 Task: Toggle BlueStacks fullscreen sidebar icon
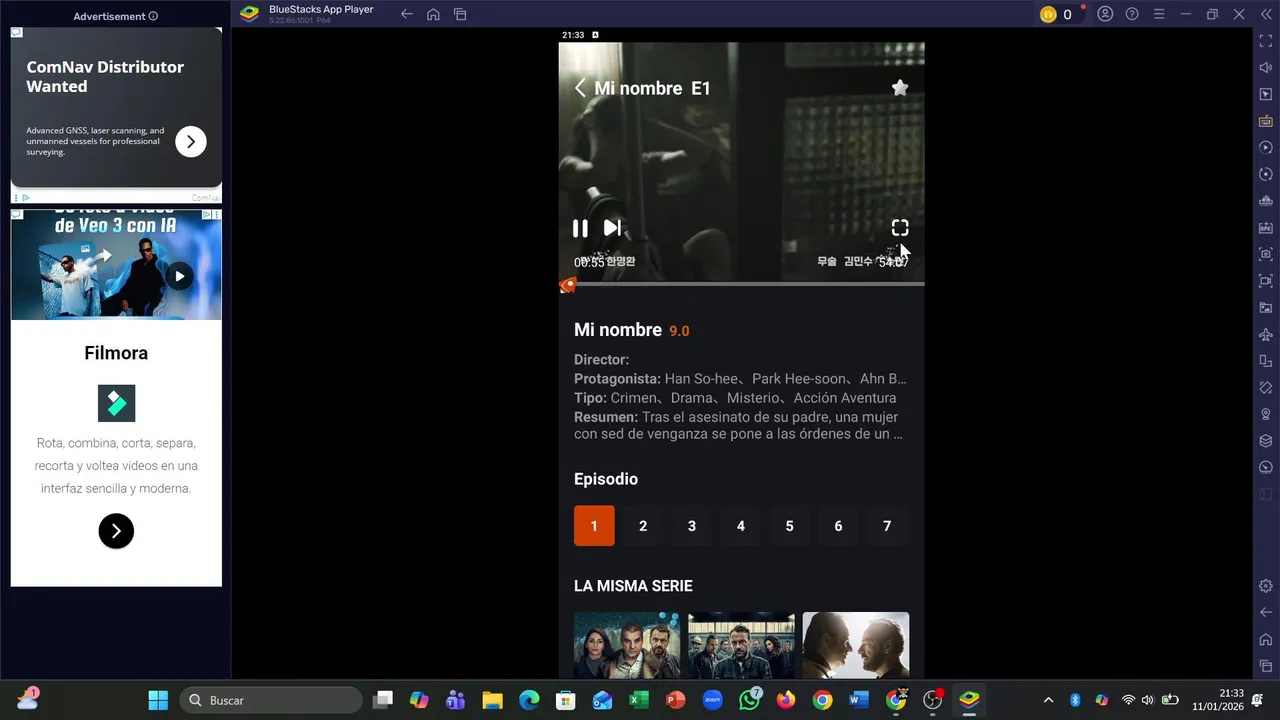[1266, 41]
